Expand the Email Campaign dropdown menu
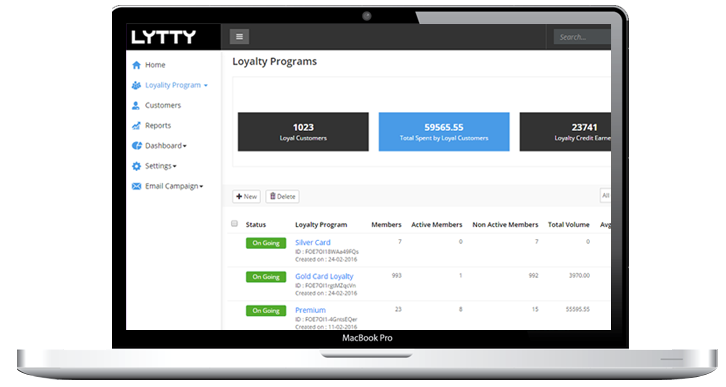 (174, 186)
